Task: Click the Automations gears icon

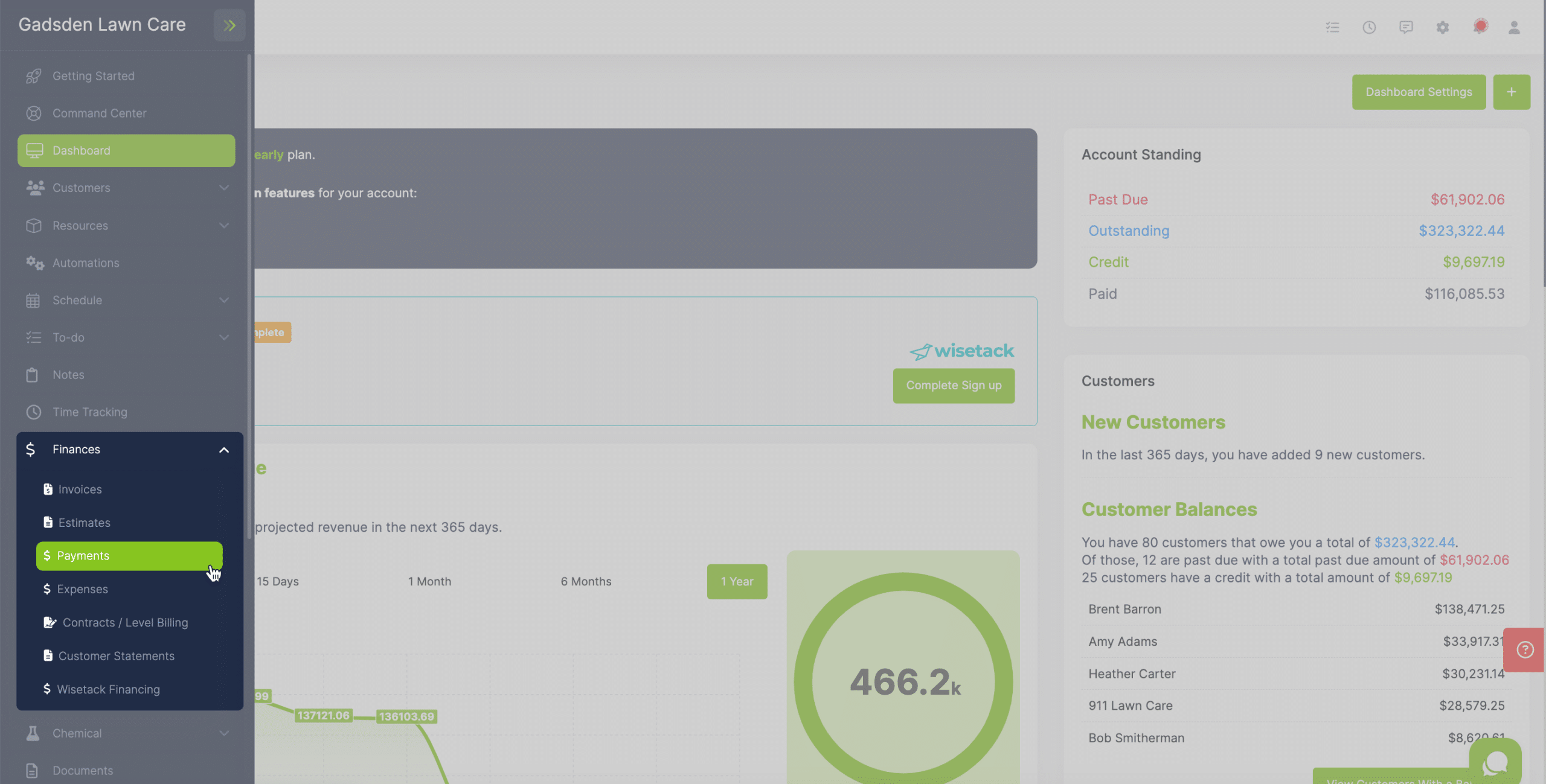Action: (35, 263)
